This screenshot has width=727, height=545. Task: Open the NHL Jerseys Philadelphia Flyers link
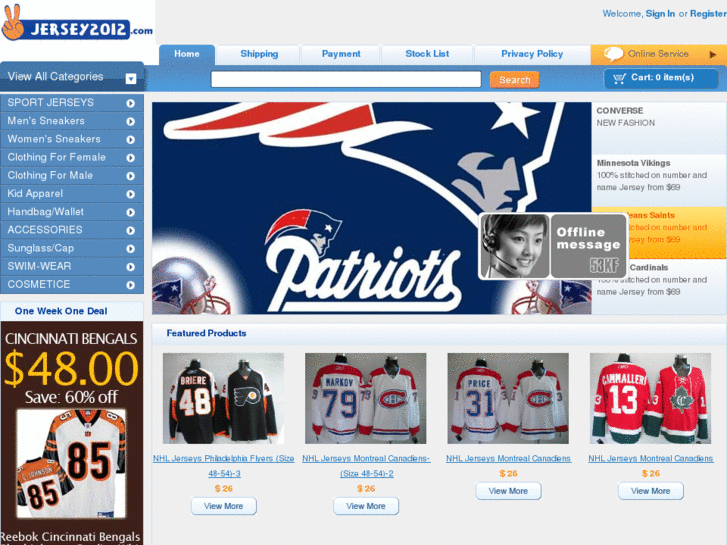223,466
